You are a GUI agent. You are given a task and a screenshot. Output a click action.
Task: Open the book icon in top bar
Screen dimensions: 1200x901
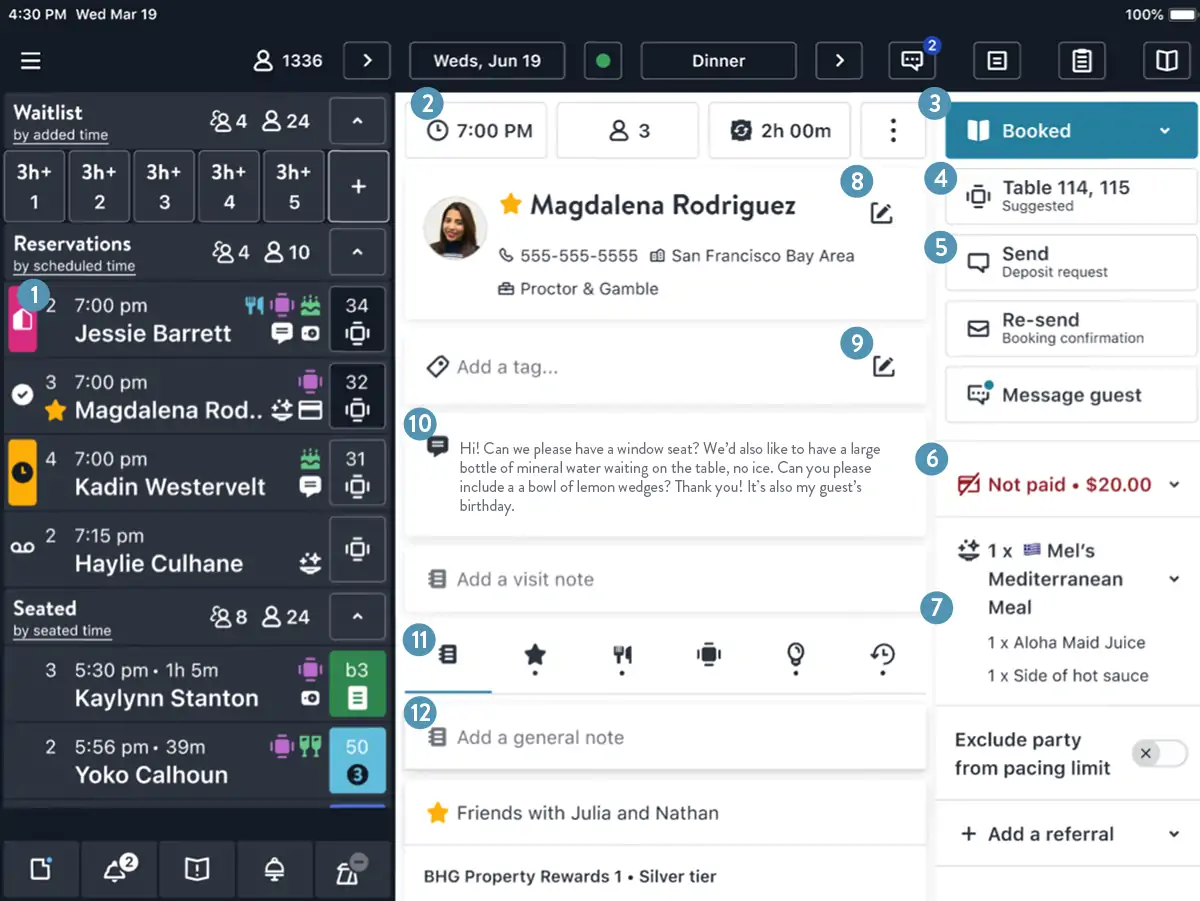(1167, 61)
